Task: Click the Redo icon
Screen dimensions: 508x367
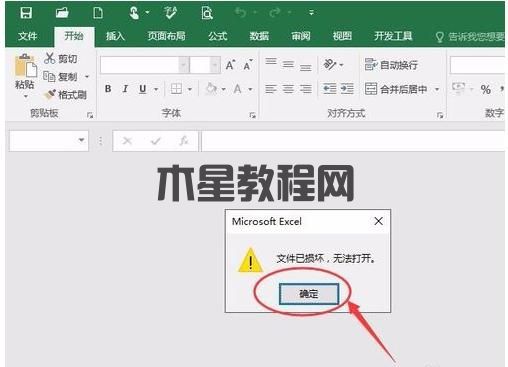Action: [x=275, y=13]
